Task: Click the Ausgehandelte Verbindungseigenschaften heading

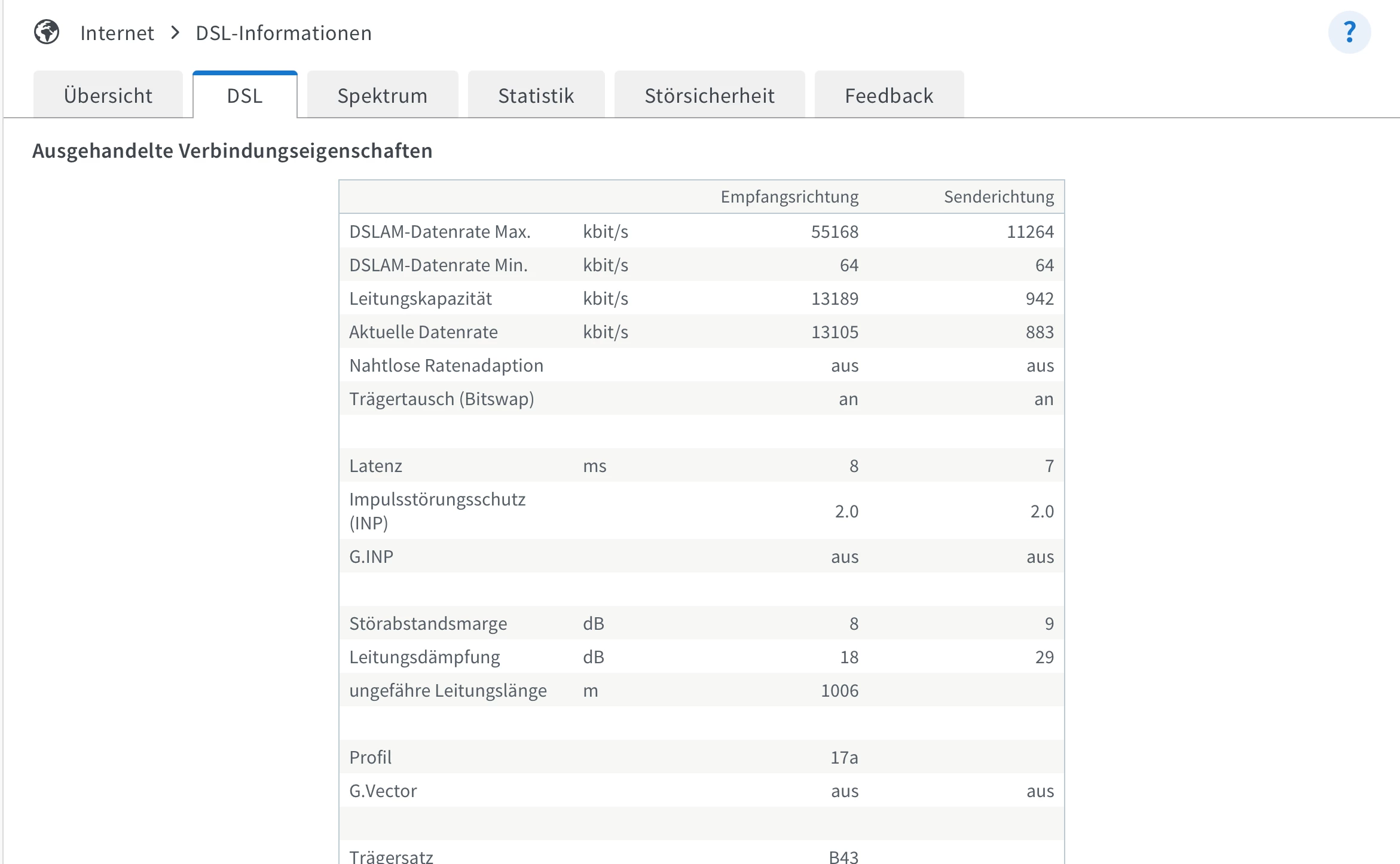Action: click(x=232, y=151)
